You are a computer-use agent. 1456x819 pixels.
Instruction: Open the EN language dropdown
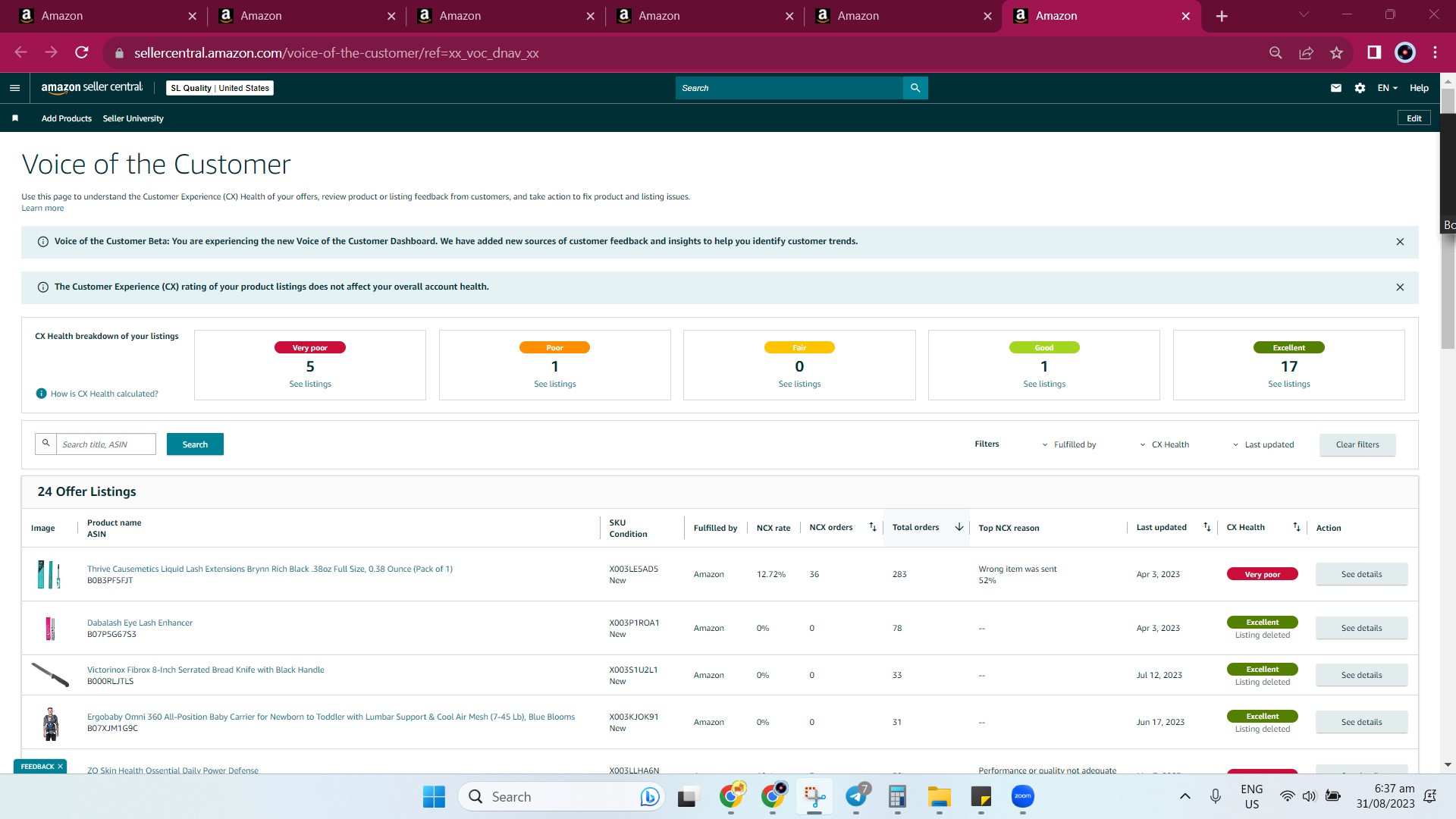(1387, 88)
